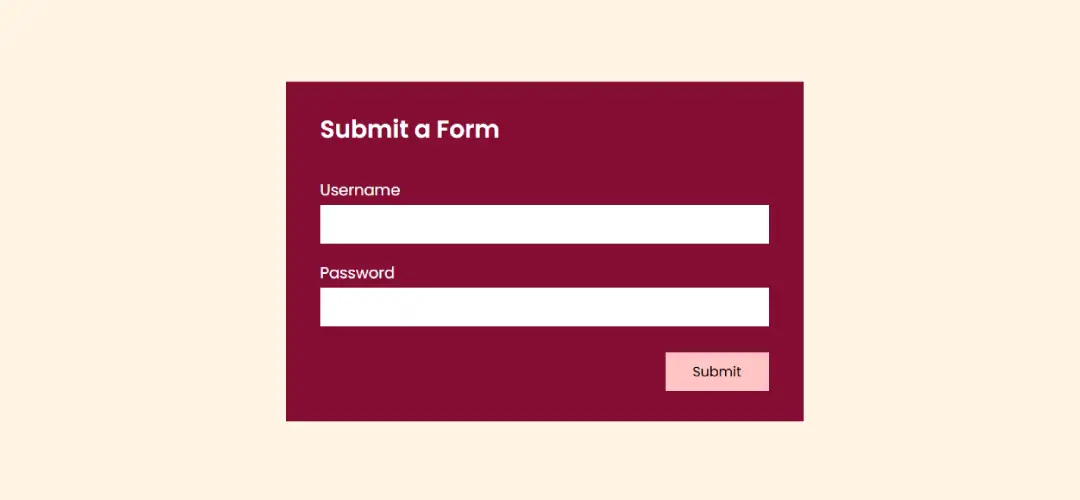Click the pink Submit button

[717, 371]
